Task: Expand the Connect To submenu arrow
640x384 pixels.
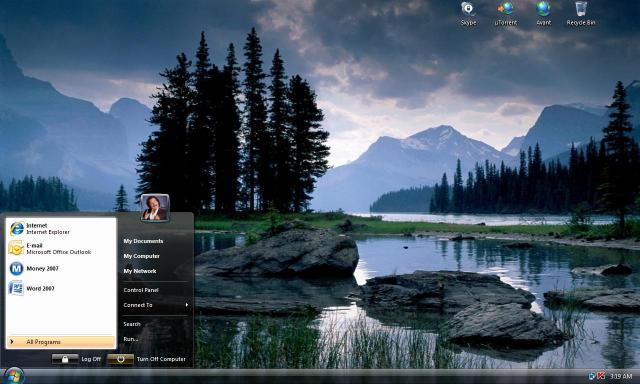Action: [187, 305]
